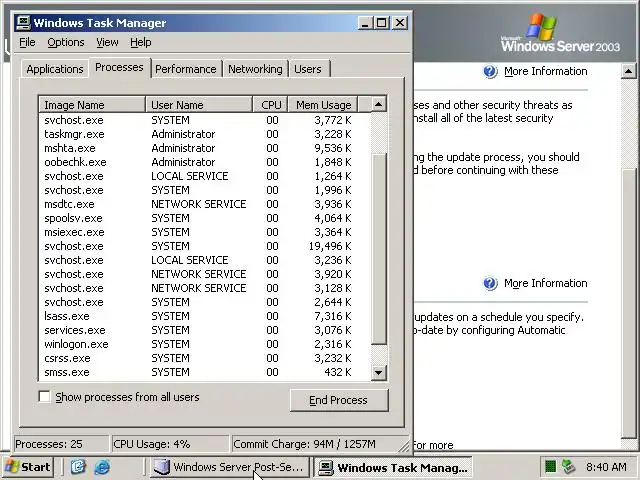This screenshot has width=640, height=480.
Task: Select svchost.exe using 3,128 K
Action: [x=205, y=288]
